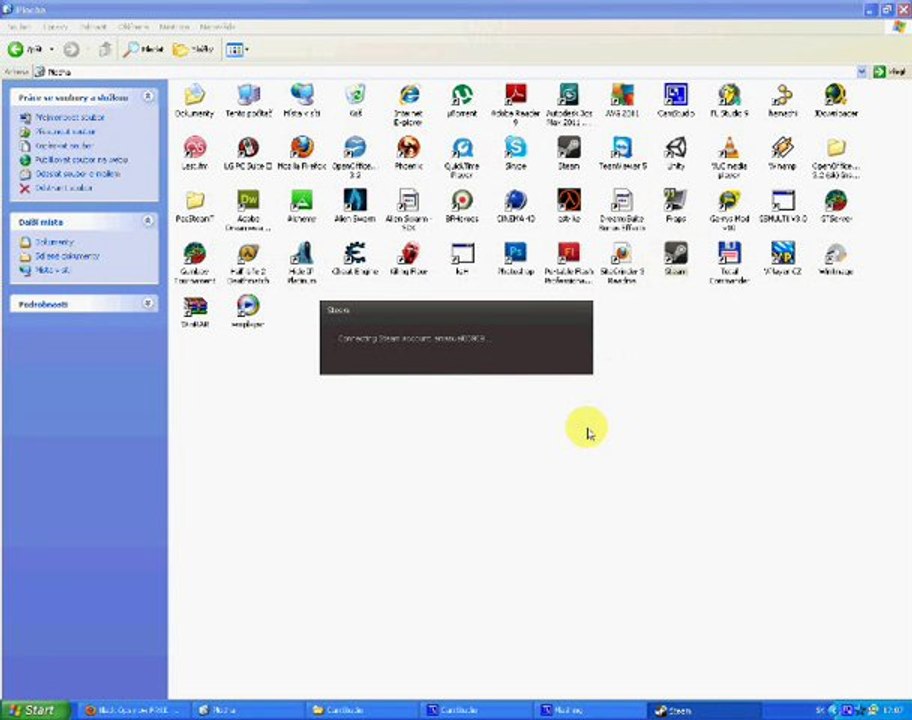The height and width of the screenshot is (720, 912).
Task: Open the address bar dropdown arrow
Action: point(861,72)
